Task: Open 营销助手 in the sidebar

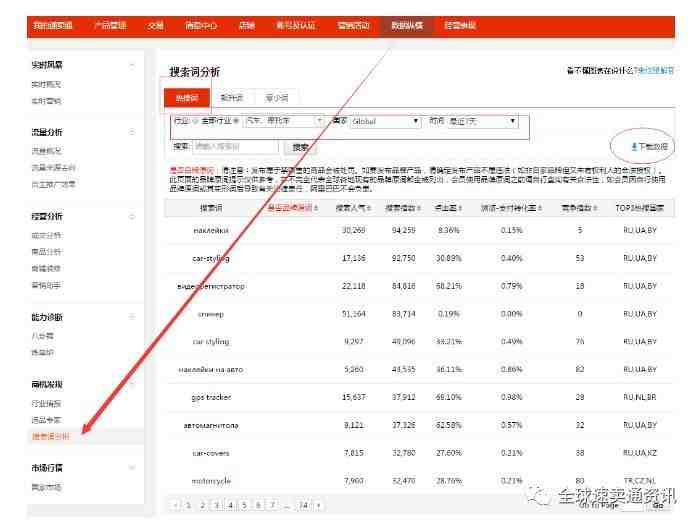Action: (46, 285)
